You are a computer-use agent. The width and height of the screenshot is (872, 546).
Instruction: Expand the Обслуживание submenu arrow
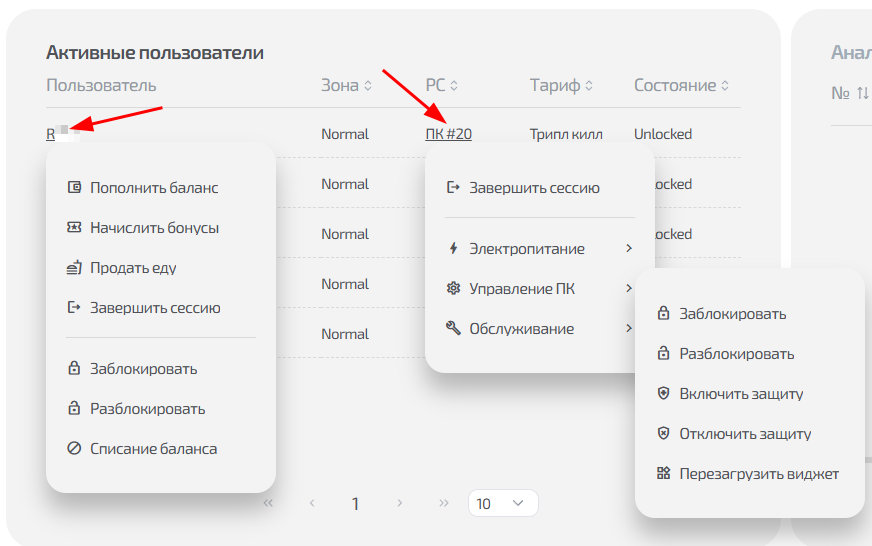point(629,328)
